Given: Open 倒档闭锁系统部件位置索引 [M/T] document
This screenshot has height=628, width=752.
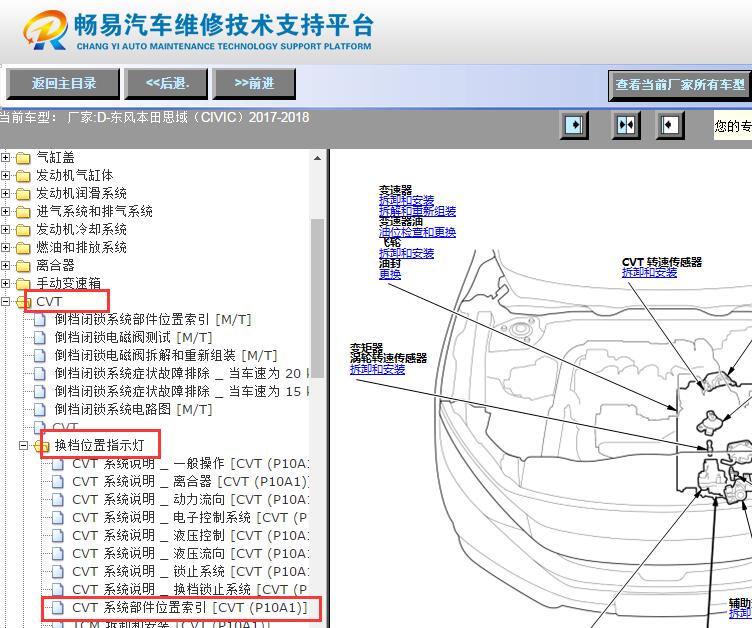Looking at the screenshot, I should click(153, 320).
